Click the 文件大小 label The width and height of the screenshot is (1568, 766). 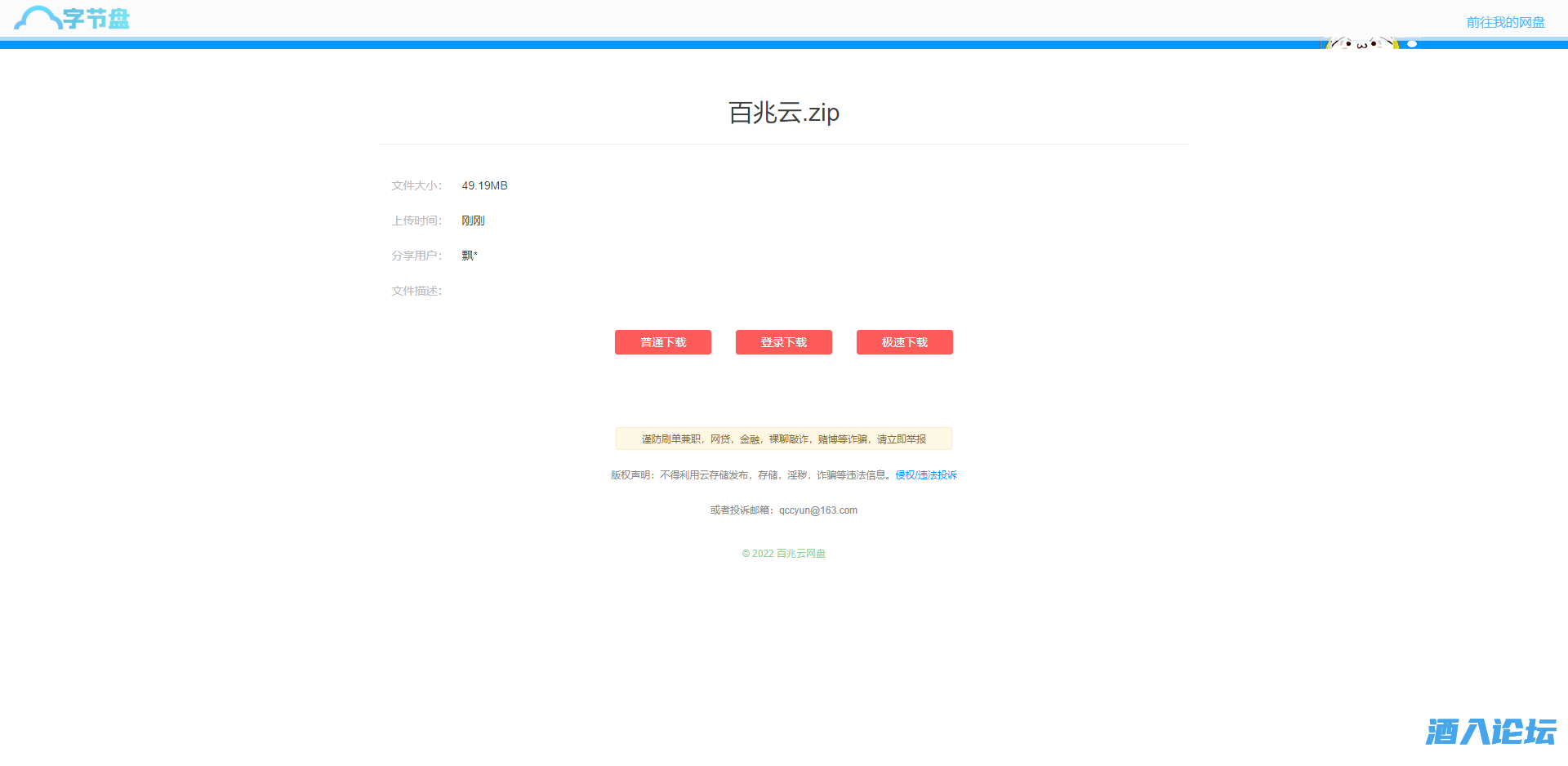(x=416, y=185)
